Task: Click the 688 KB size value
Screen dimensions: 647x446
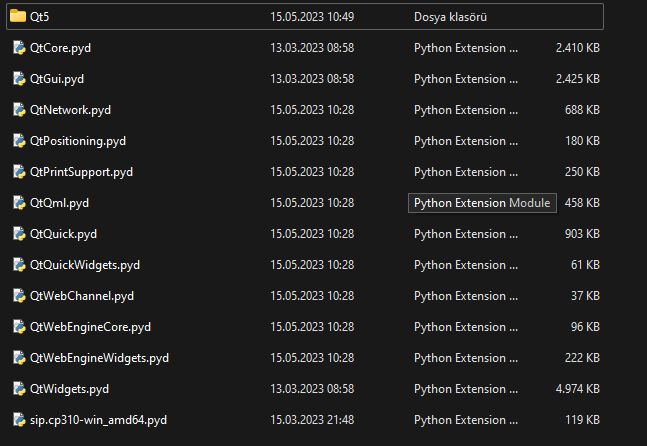Action: (x=582, y=110)
